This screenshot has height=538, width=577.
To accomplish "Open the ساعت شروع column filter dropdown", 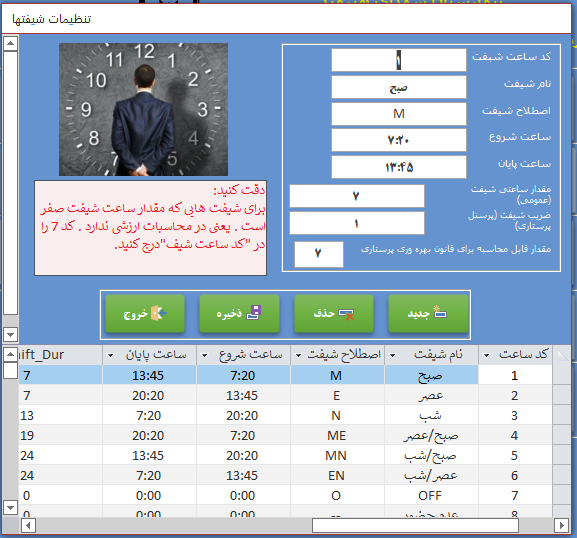I will [x=205, y=355].
